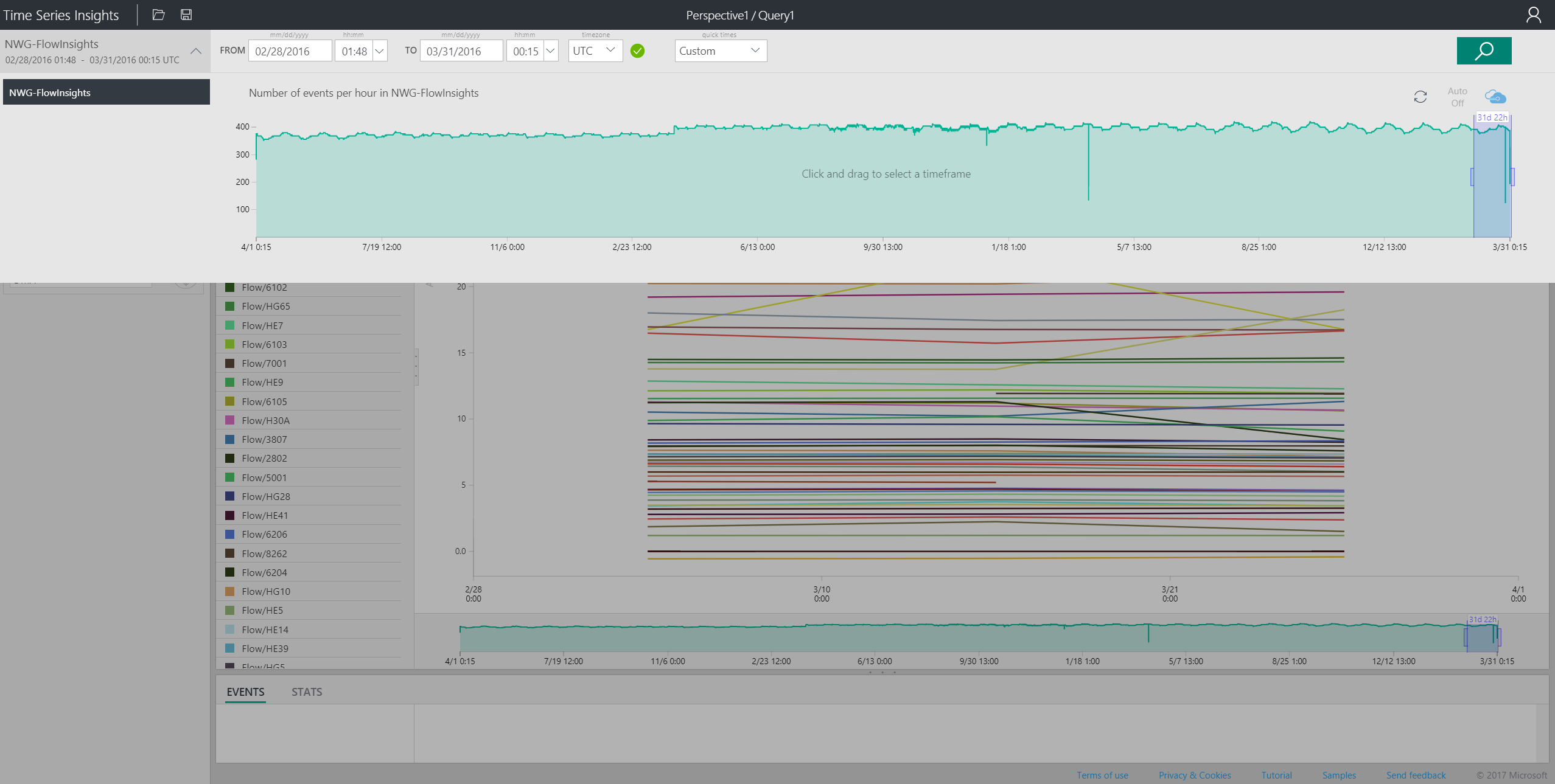
Task: Click right handle of top chart time selection
Action: (1512, 176)
